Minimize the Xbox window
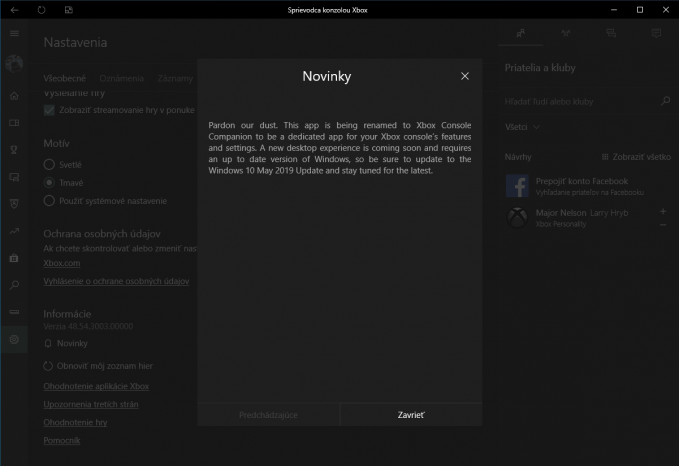The image size is (679, 466). [x=614, y=10]
